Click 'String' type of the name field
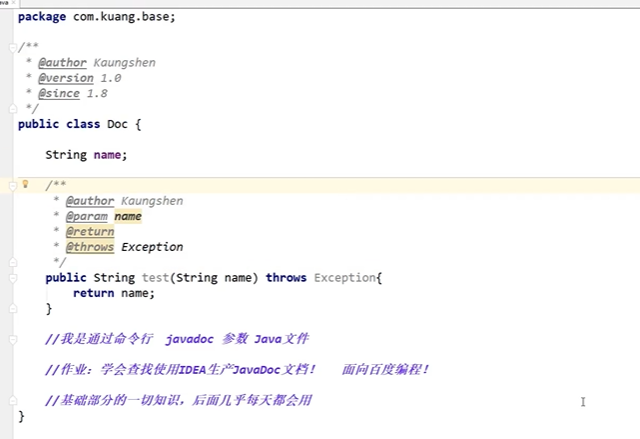640x439 pixels. pyautogui.click(x=66, y=155)
